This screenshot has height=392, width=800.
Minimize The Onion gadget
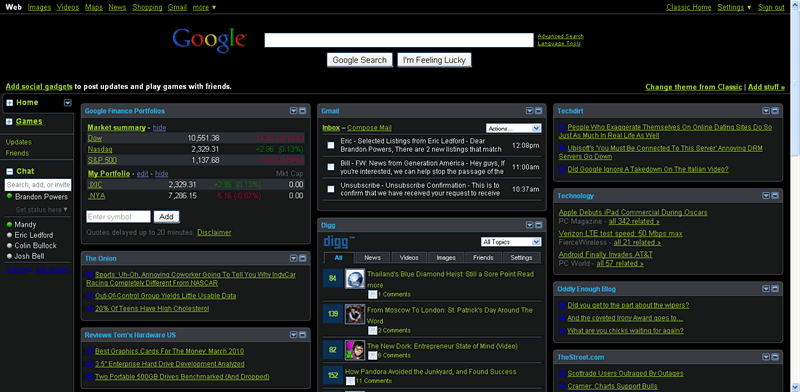click(303, 258)
